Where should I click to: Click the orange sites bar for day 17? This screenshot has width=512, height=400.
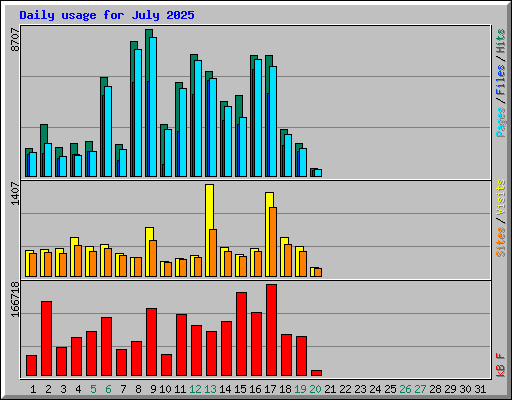[x=273, y=242]
